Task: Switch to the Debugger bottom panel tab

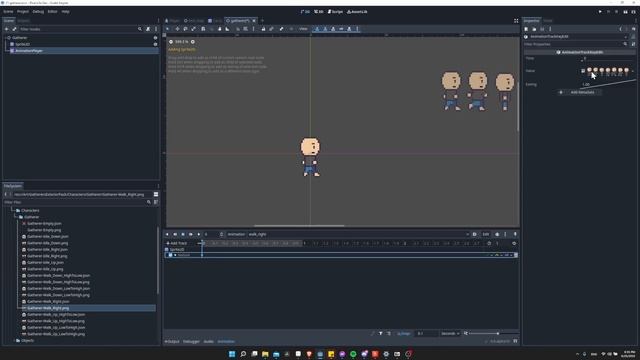Action: (x=191, y=342)
